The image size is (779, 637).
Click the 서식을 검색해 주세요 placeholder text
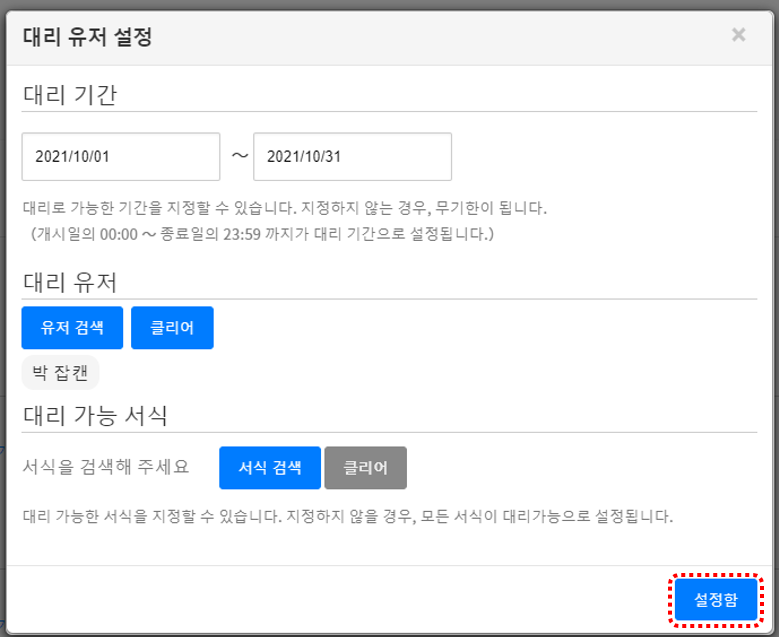(x=105, y=467)
